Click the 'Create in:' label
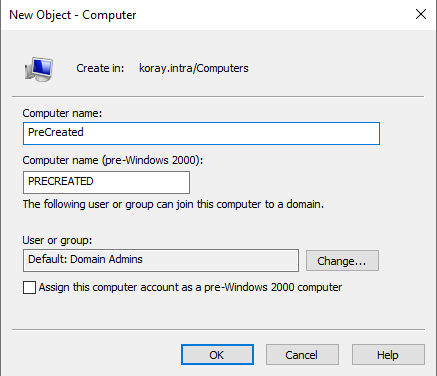Image resolution: width=437 pixels, height=376 pixels. click(100, 68)
